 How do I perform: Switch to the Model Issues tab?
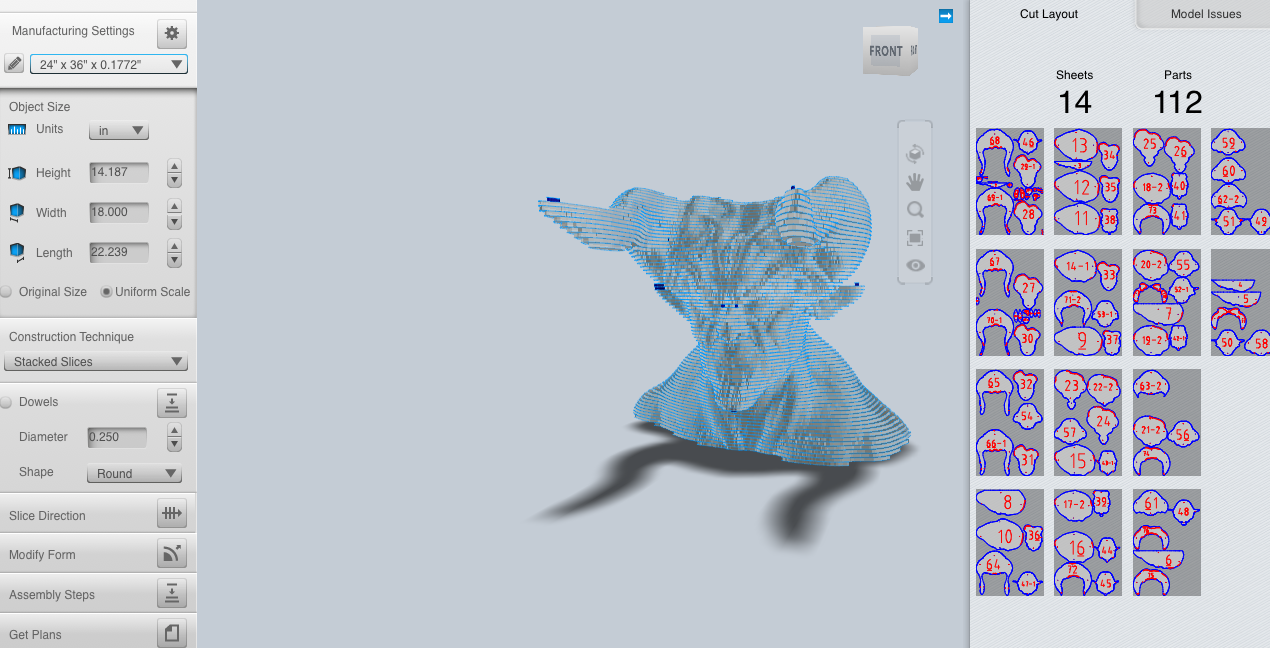1207,14
